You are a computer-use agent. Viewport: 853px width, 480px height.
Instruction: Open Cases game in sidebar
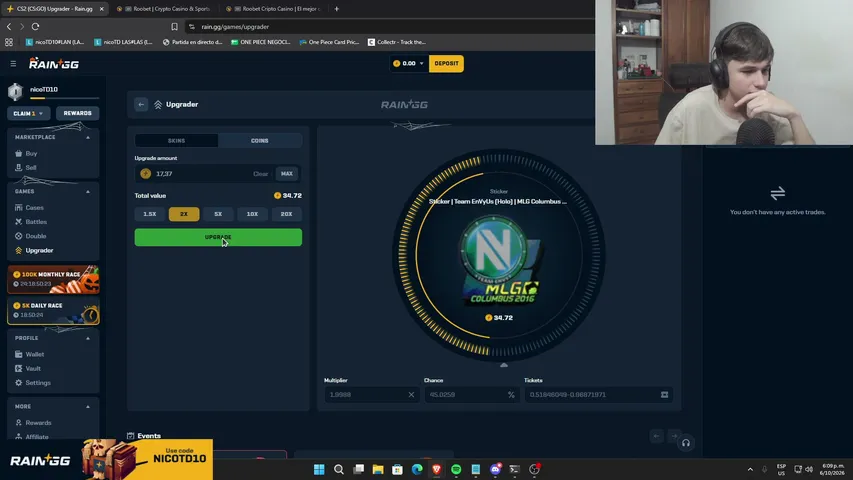point(34,207)
